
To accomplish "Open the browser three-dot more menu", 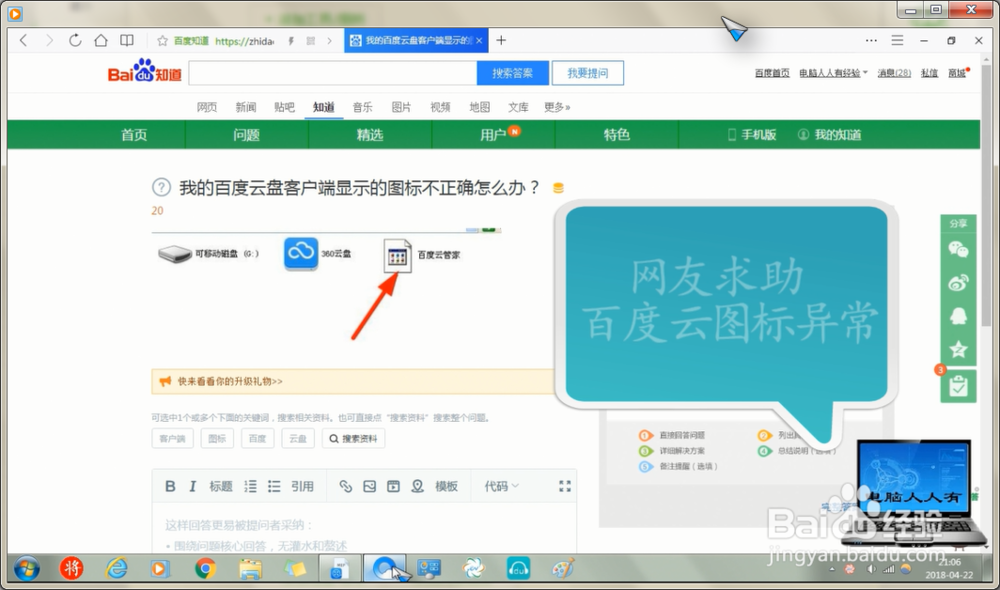I will [871, 40].
